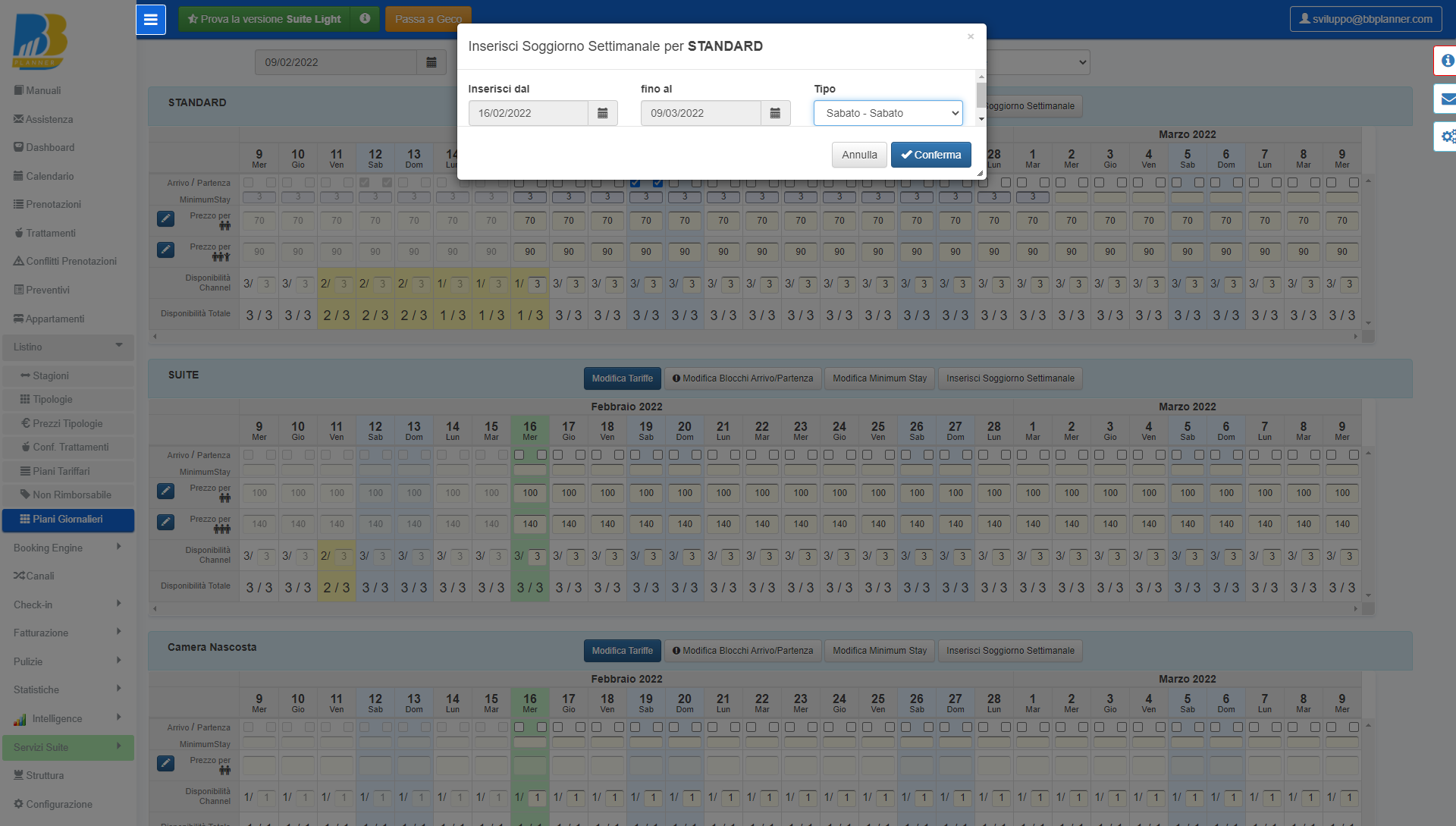The width and height of the screenshot is (1456, 826).
Task: Toggle Camera Nascosta arrival checkbox for 16 Mer
Action: click(519, 727)
